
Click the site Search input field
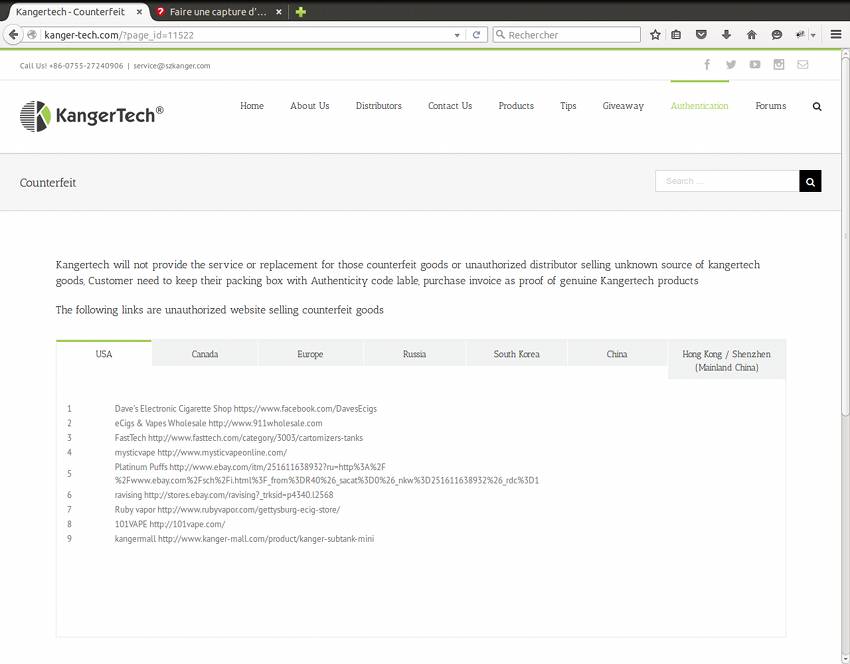click(727, 181)
